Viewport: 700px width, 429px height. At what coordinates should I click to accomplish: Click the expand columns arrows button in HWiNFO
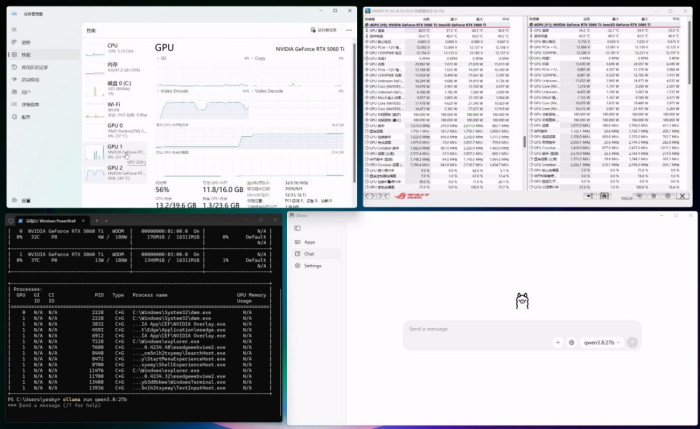point(371,196)
